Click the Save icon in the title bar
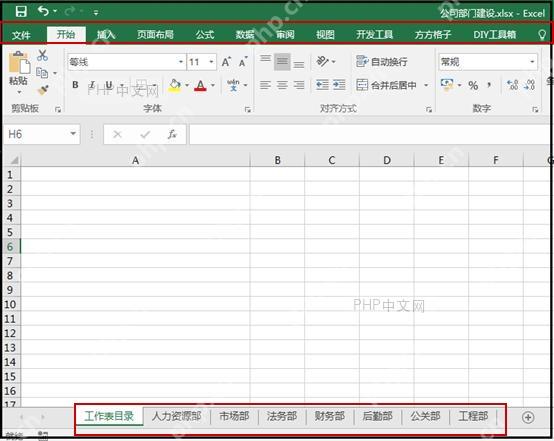Image resolution: width=554 pixels, height=441 pixels. tap(21, 12)
